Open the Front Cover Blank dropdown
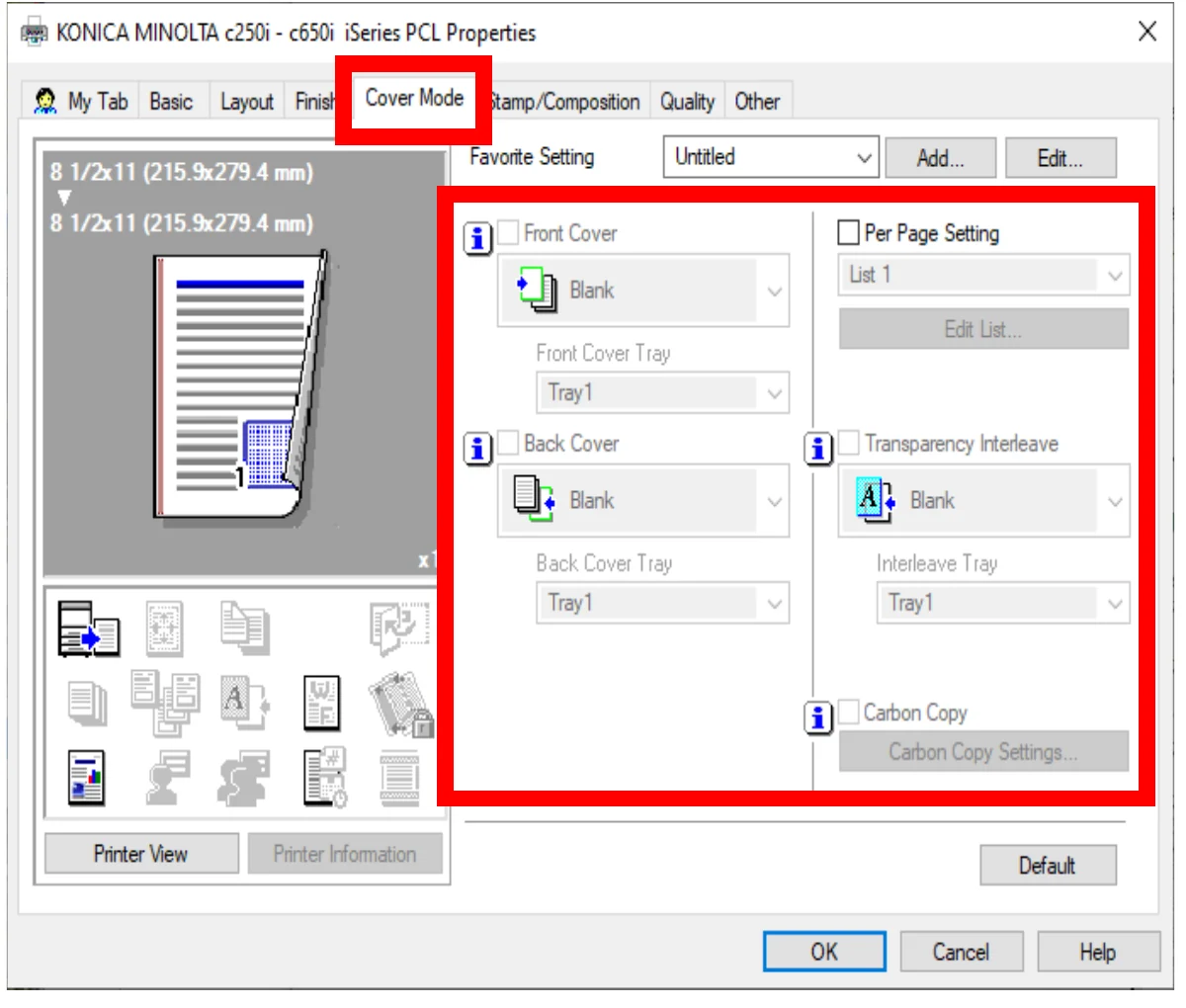This screenshot has width=1186, height=1008. click(643, 291)
